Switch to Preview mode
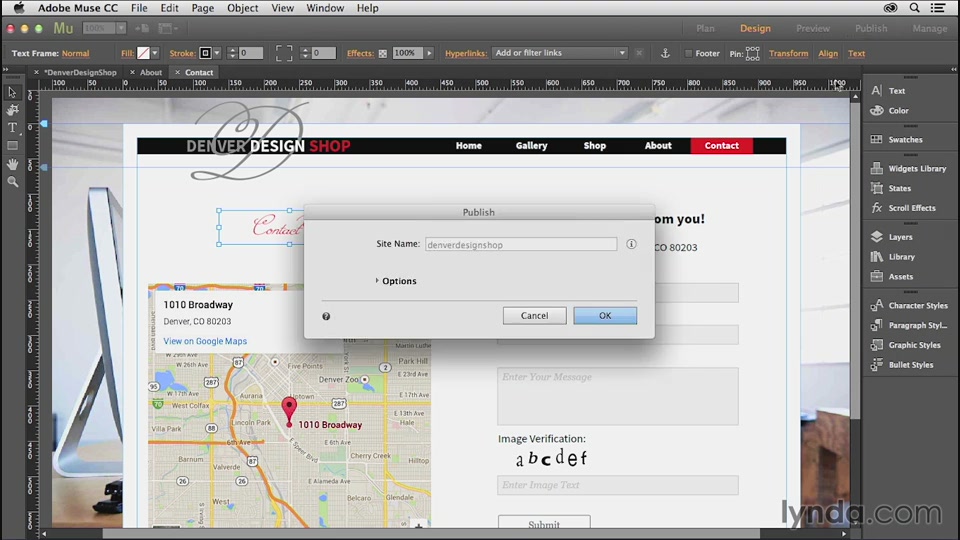 (812, 28)
